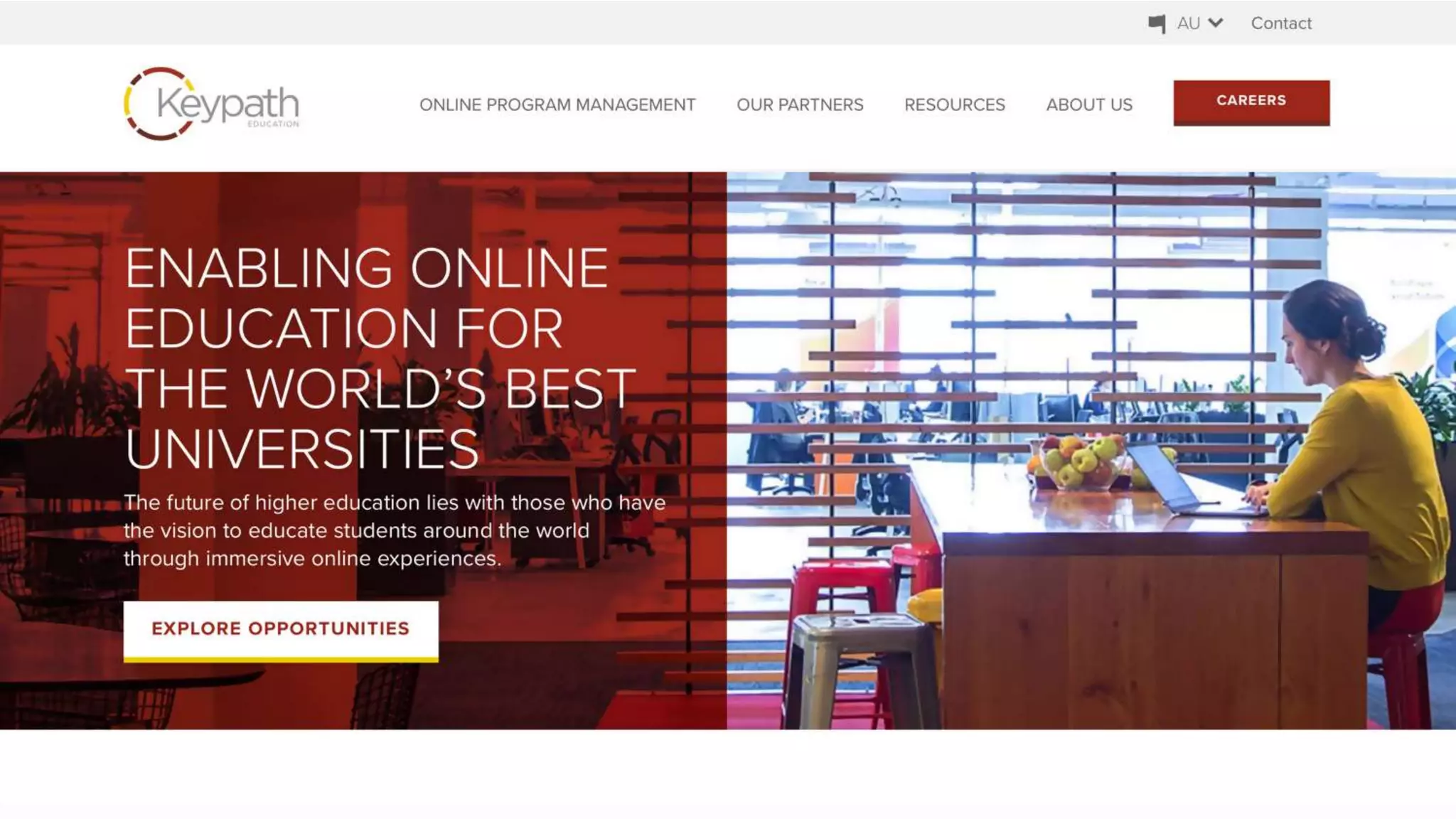The height and width of the screenshot is (819, 1456).
Task: Go to Our Partners menu item
Action: tap(800, 105)
